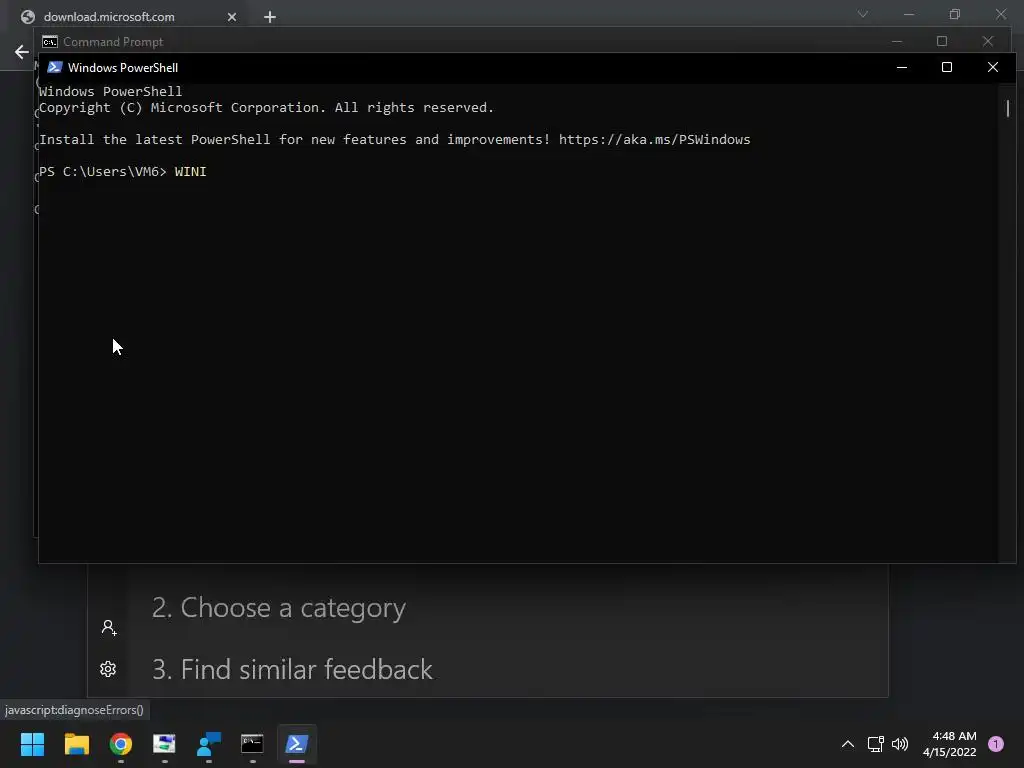Select step 3. Find similar feedback
The height and width of the screenshot is (768, 1024).
pyautogui.click(x=292, y=669)
